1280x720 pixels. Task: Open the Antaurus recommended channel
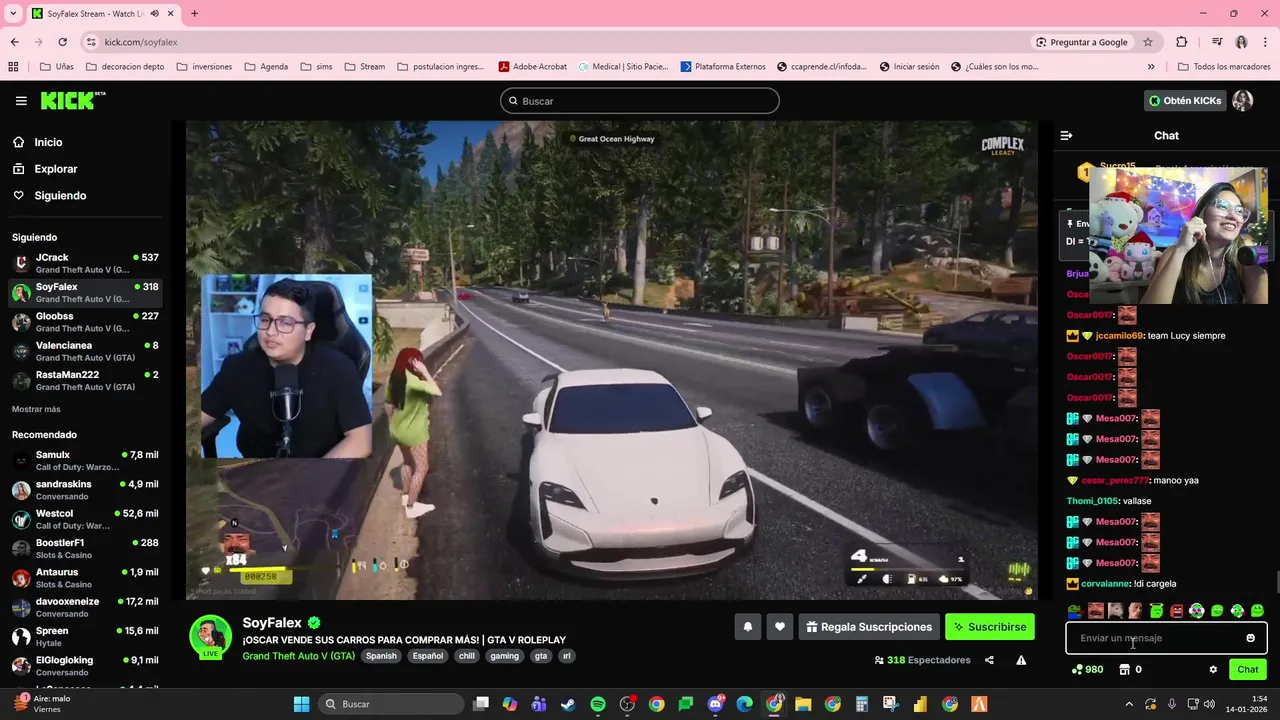[85, 577]
